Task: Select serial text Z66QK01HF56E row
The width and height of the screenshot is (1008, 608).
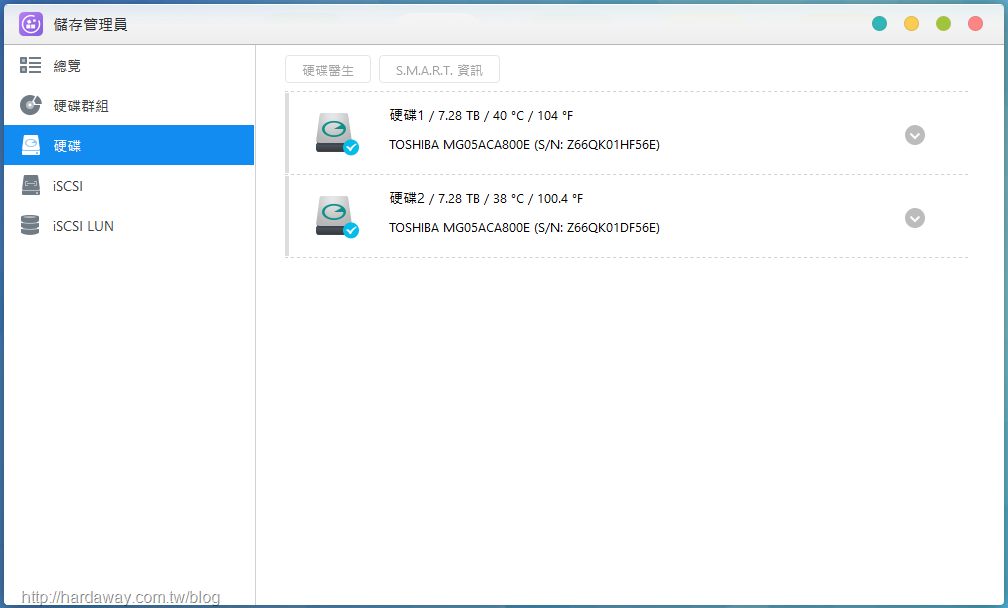Action: click(524, 145)
